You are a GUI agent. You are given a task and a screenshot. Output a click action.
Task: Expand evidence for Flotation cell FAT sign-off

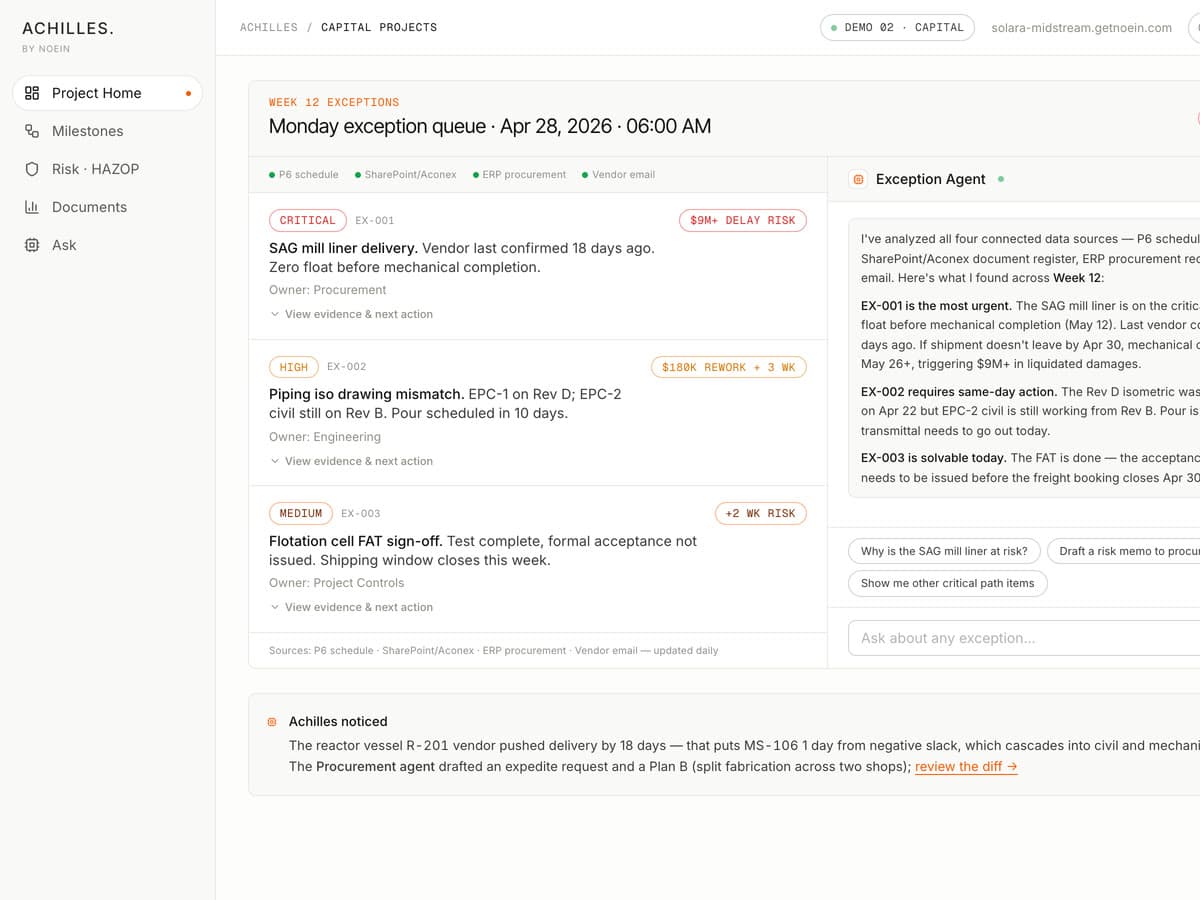351,607
